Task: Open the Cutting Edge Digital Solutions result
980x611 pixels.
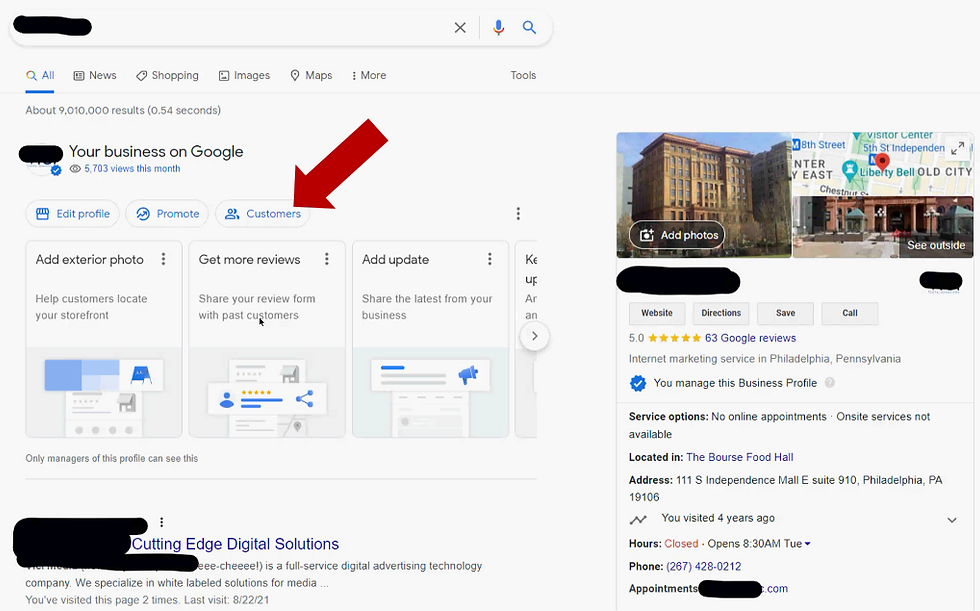Action: point(235,544)
